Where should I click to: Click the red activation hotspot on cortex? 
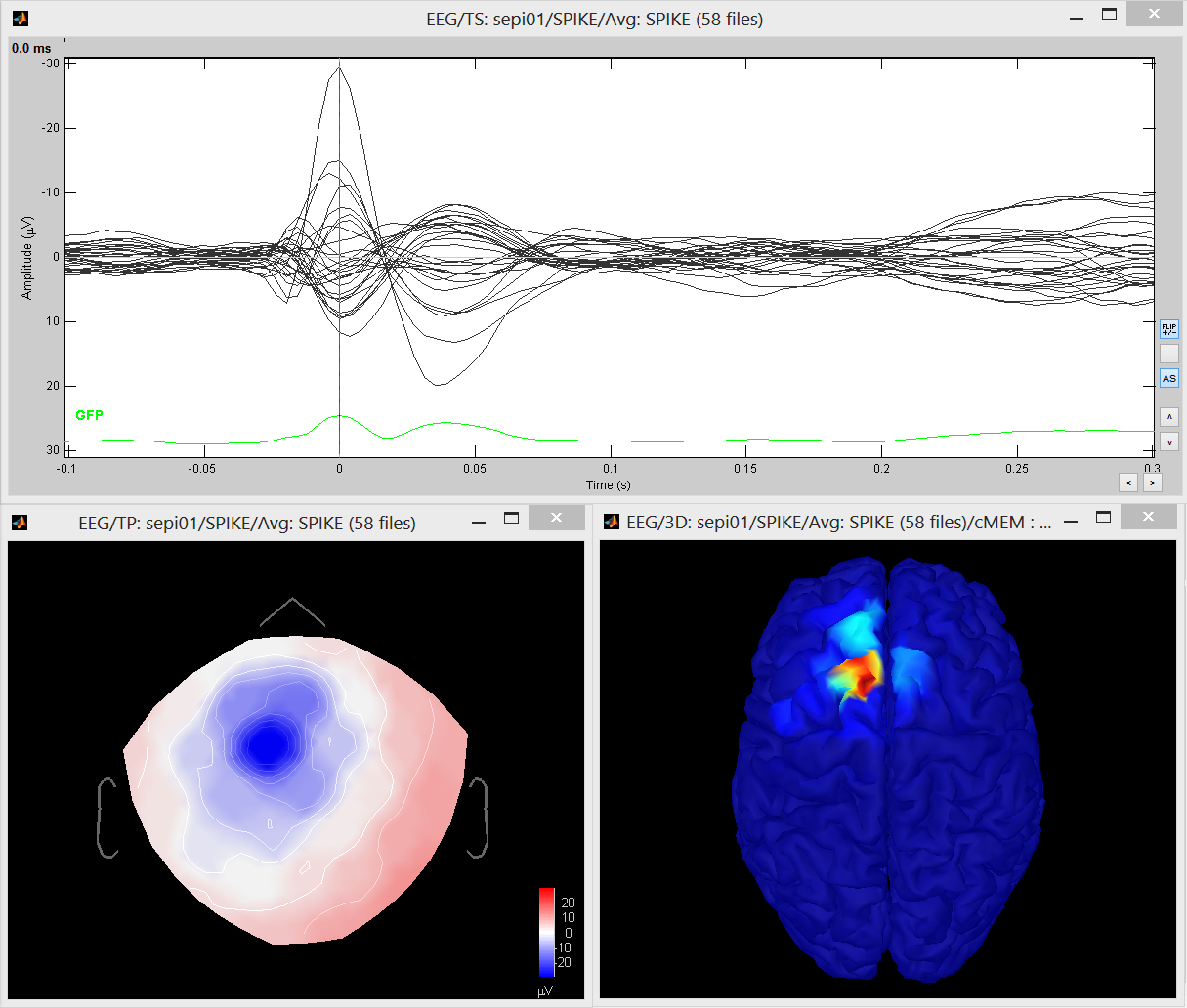click(856, 675)
